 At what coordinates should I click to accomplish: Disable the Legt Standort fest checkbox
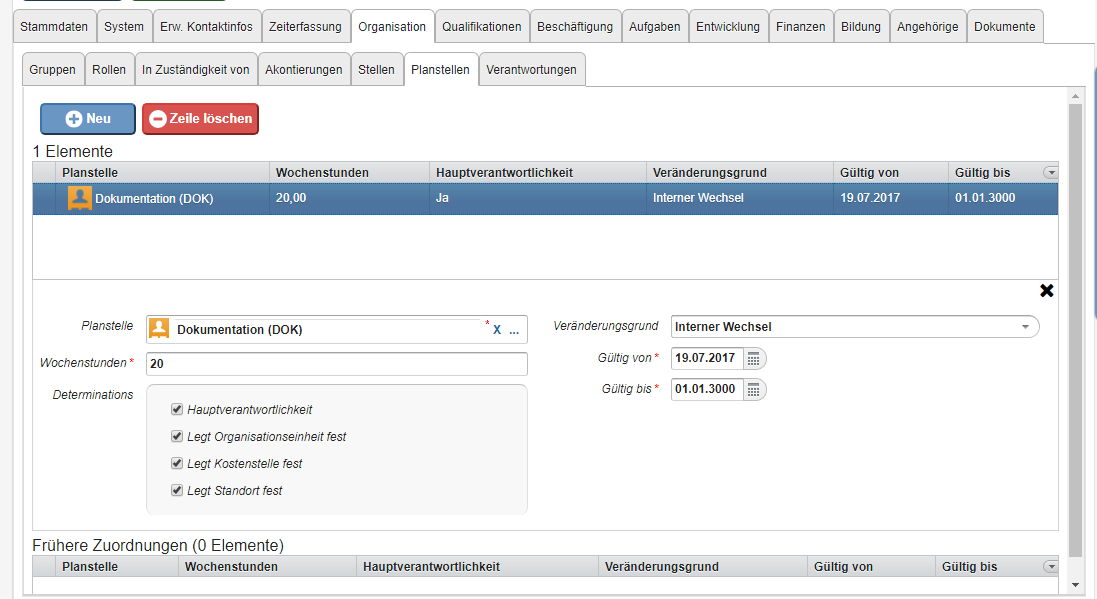177,490
